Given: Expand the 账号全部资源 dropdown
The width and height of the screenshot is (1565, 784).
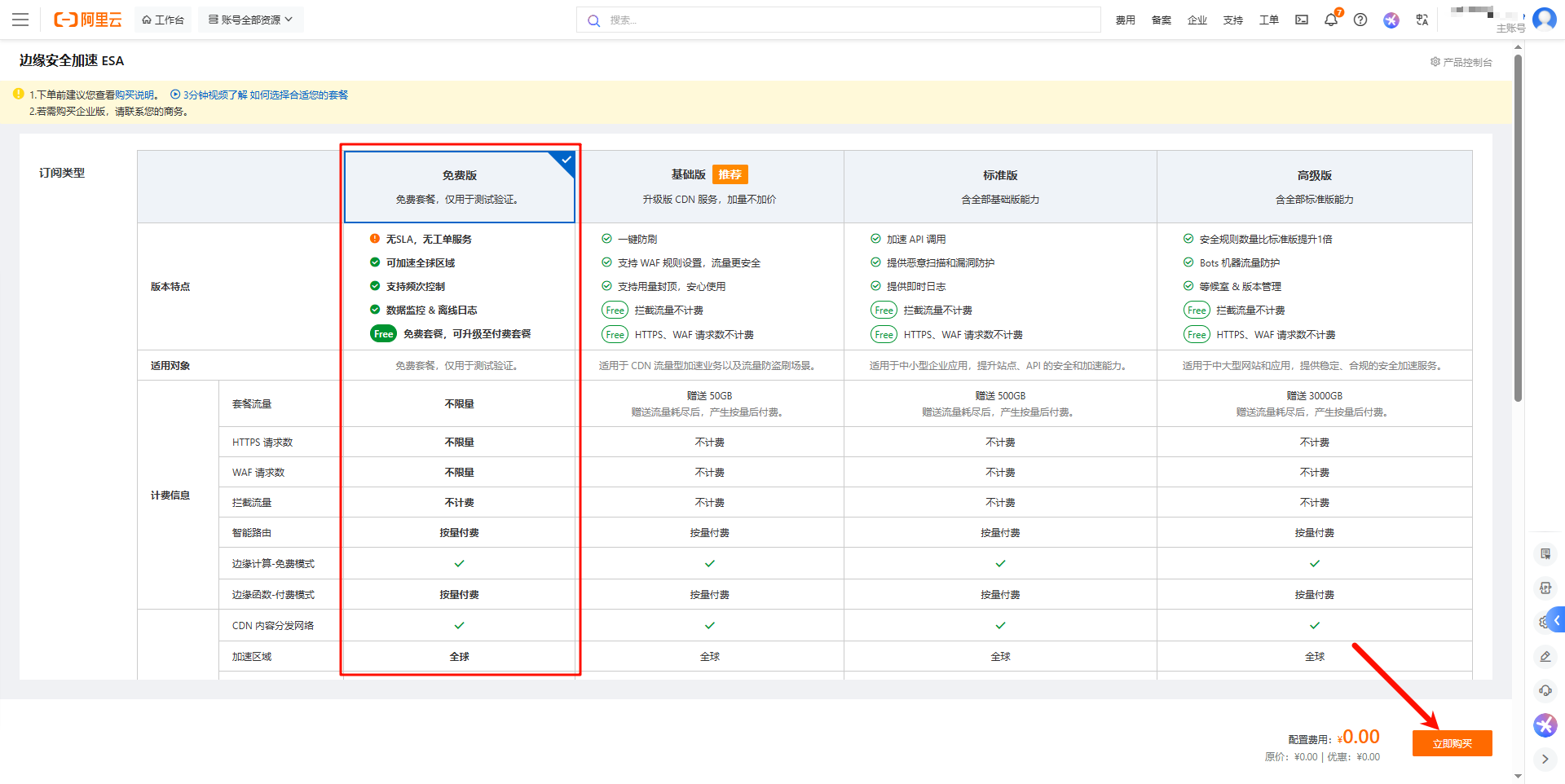Looking at the screenshot, I should tap(250, 20).
